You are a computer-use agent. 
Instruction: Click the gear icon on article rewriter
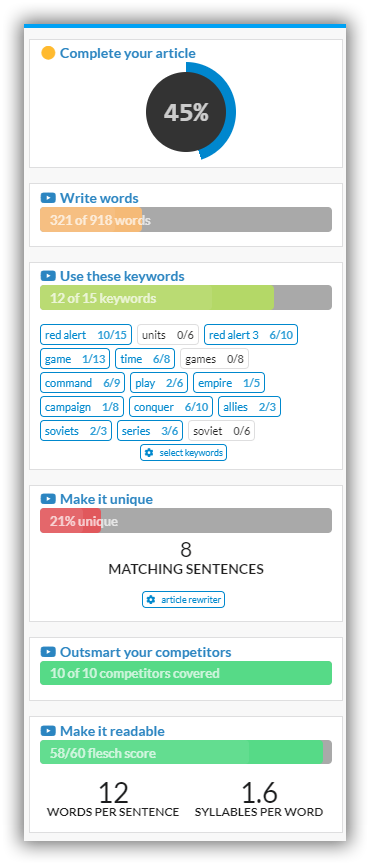[x=151, y=600]
